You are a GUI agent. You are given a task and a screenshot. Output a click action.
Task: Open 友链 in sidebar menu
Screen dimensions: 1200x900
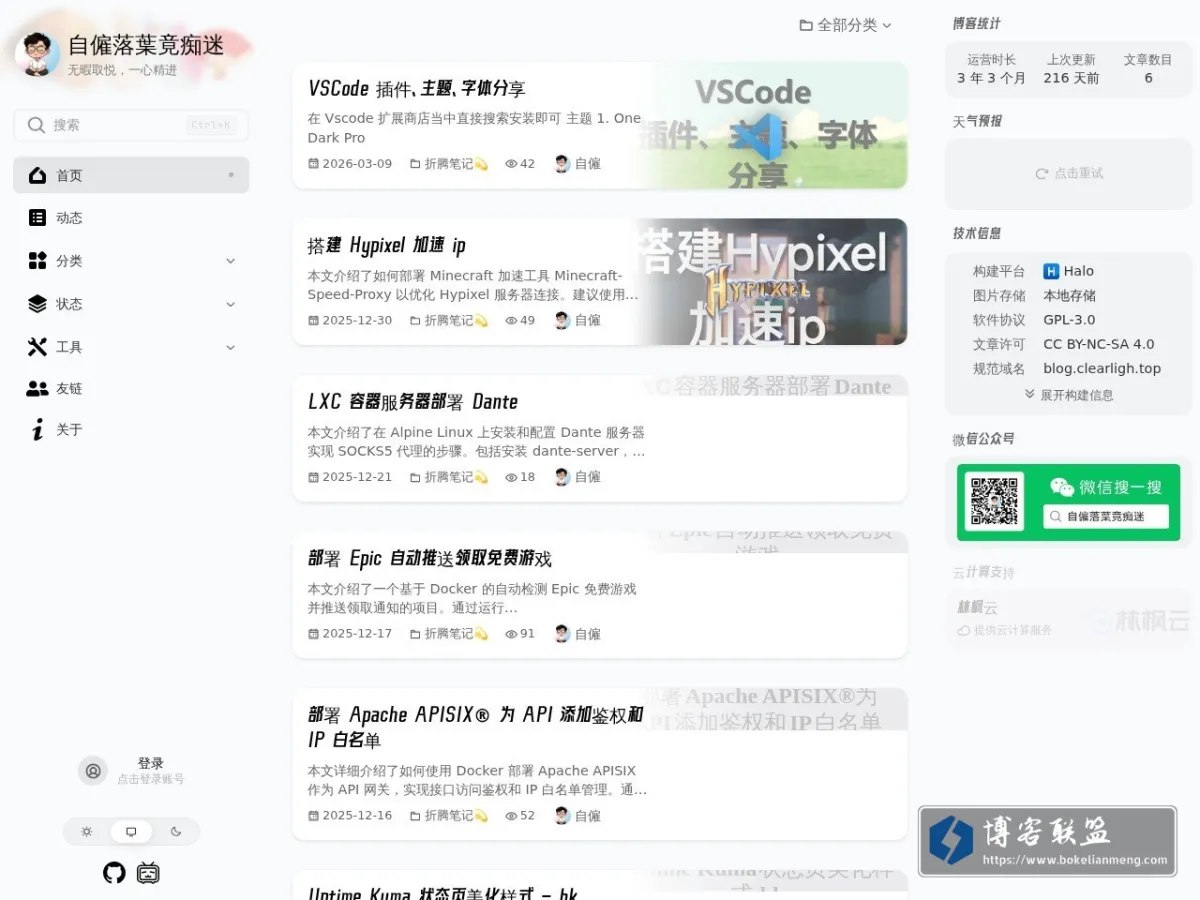[x=131, y=388]
